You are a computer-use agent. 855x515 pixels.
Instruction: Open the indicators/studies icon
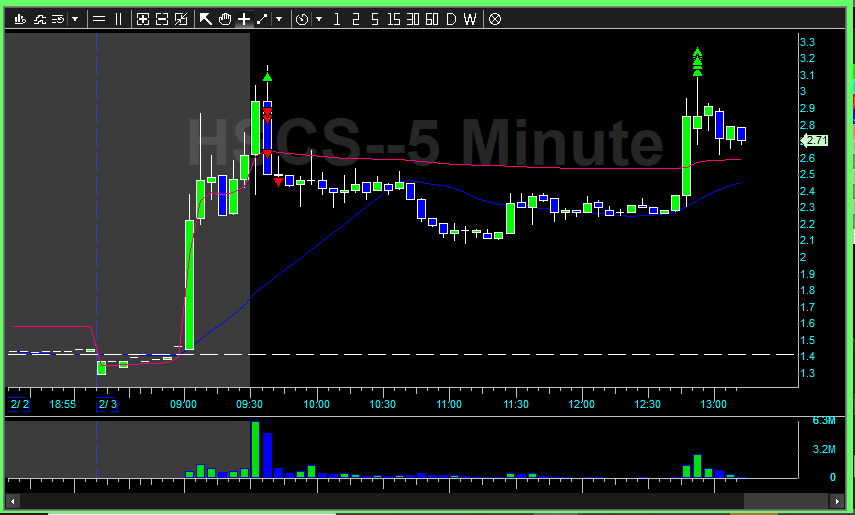[39, 20]
